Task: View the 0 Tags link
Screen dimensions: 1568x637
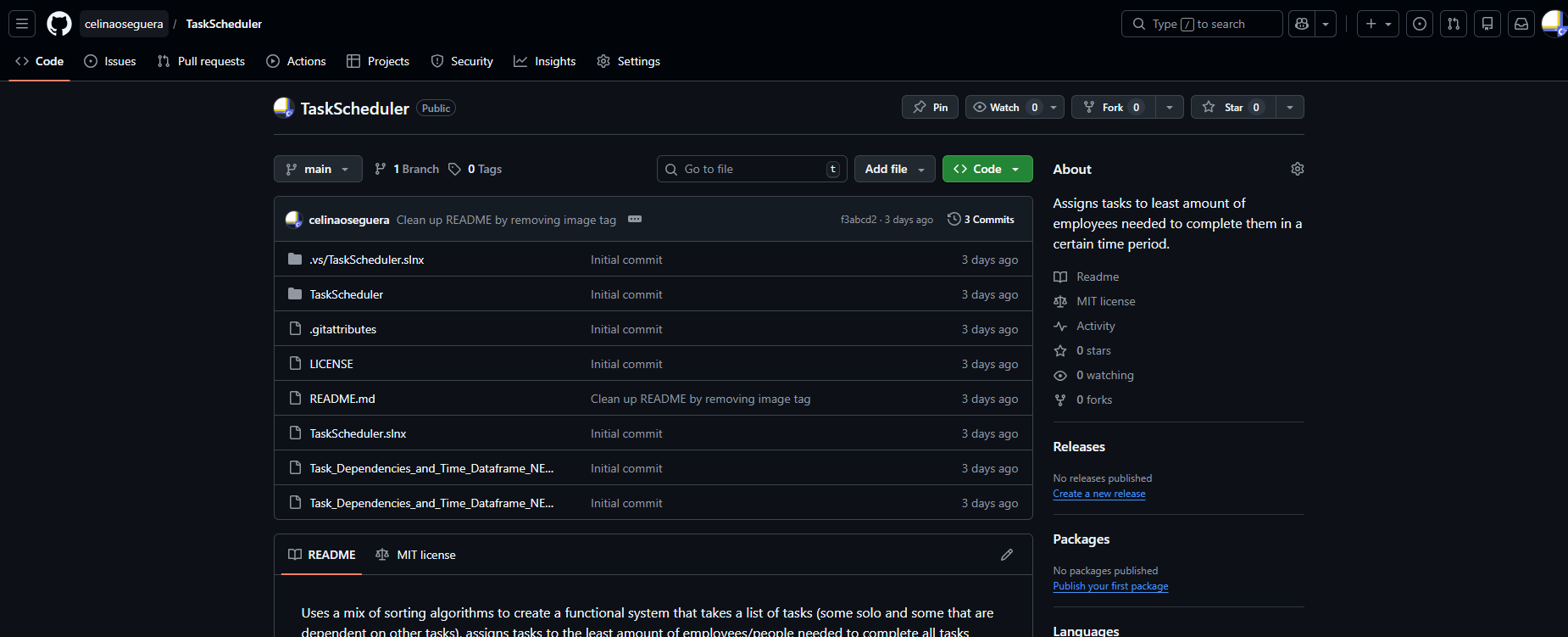Action: tap(475, 169)
